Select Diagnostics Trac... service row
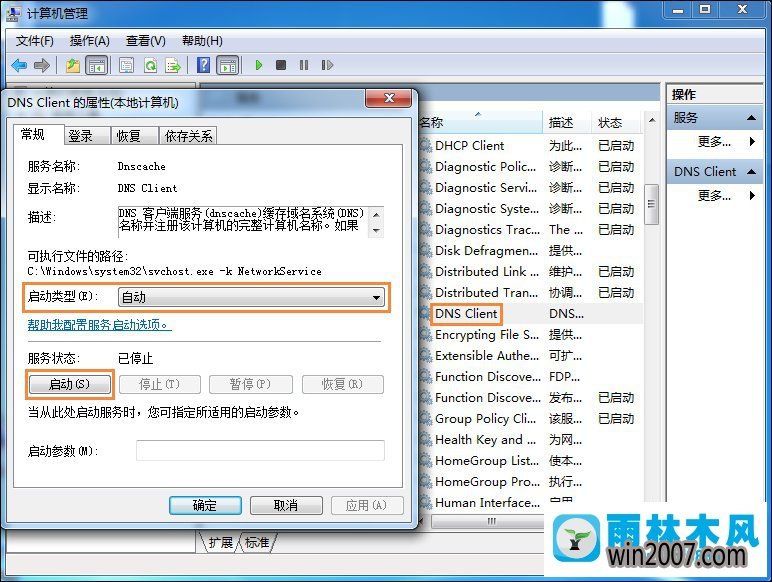The image size is (772, 582). point(529,230)
